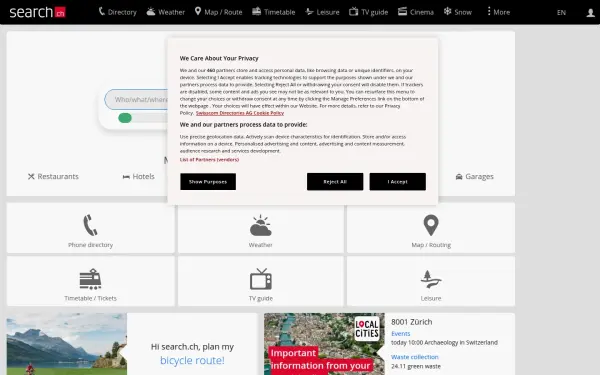Image resolution: width=600 pixels, height=375 pixels.
Task: Open Swisscom Directories AG Cookie Policy link
Action: click(240, 113)
